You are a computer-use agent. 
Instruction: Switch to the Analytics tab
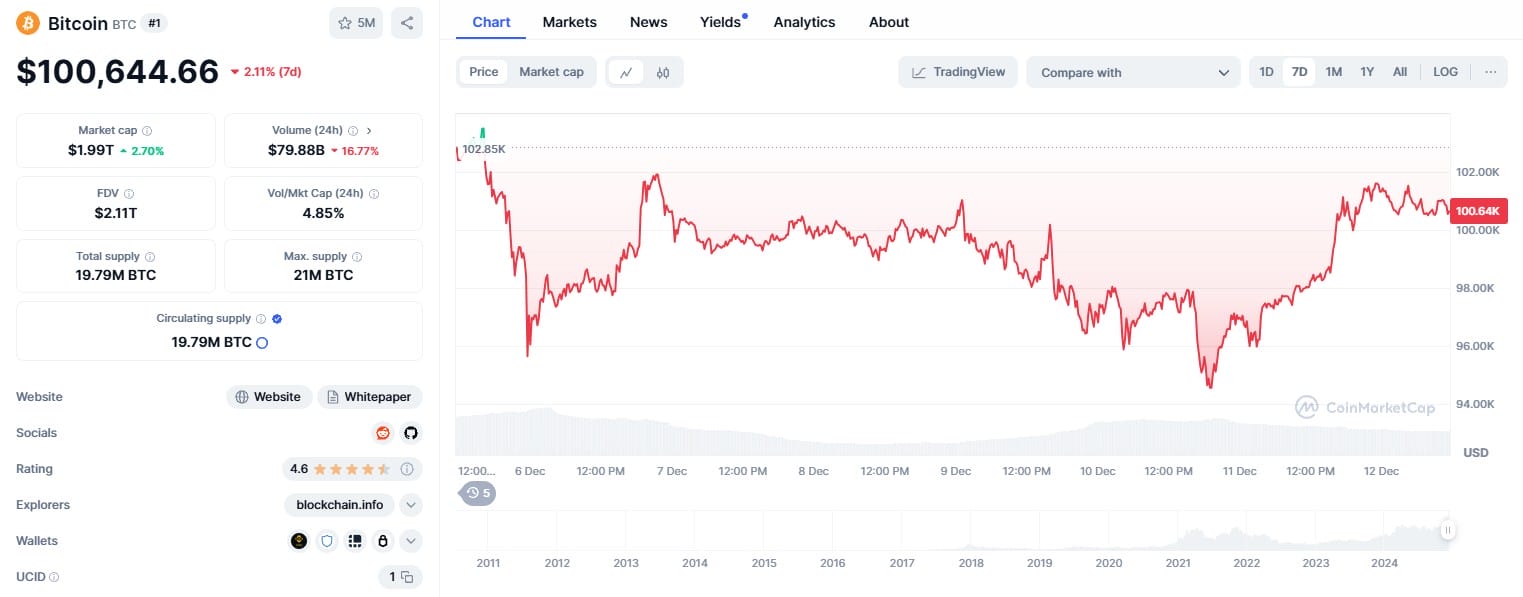[x=804, y=22]
